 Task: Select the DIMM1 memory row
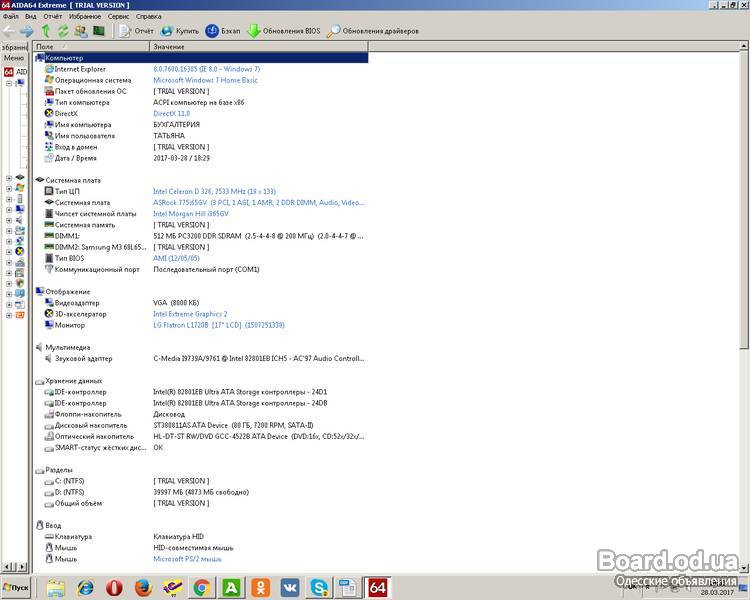[201, 236]
